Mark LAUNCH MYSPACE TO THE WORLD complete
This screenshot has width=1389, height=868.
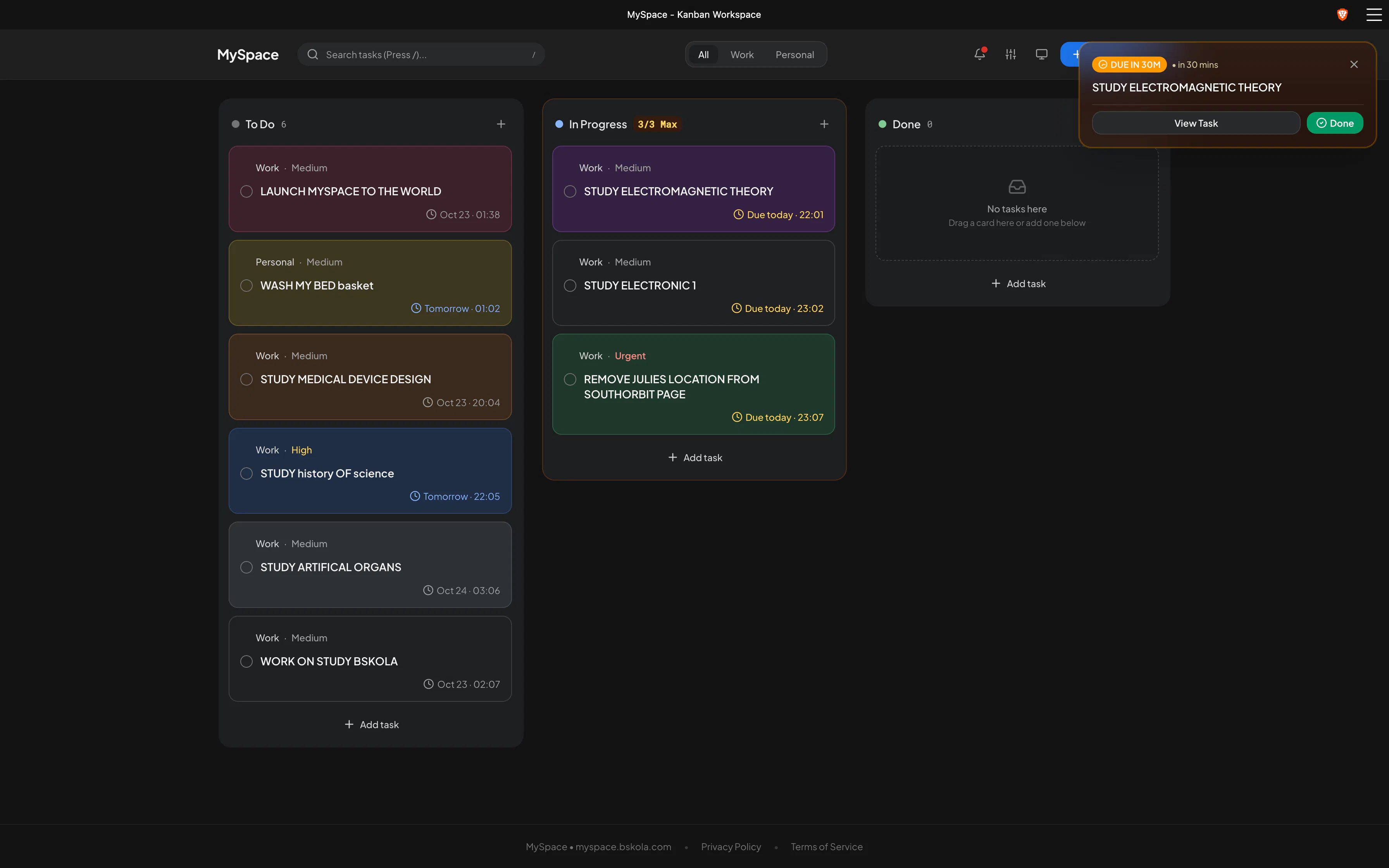coord(246,191)
